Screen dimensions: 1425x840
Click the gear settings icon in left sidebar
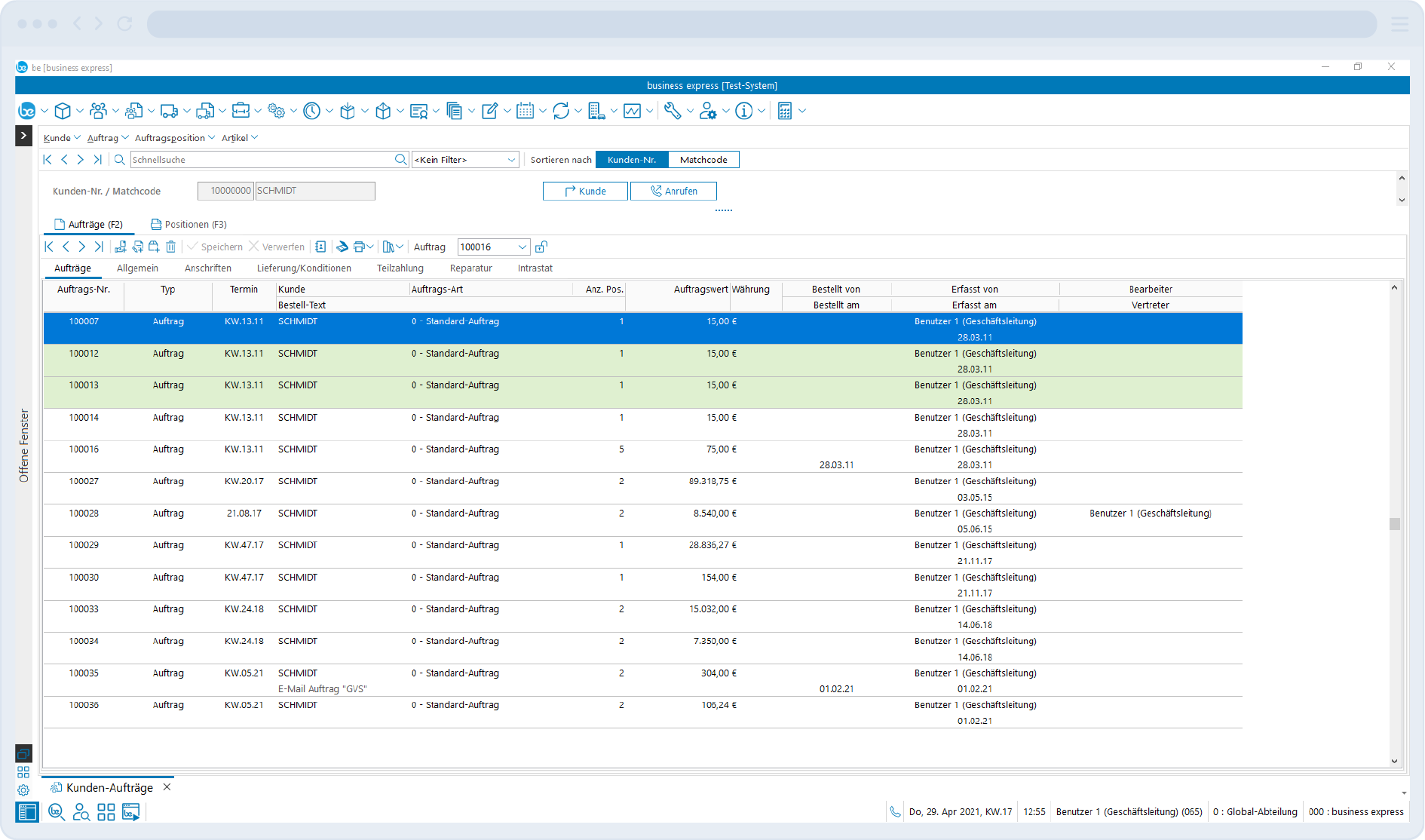pyautogui.click(x=23, y=790)
